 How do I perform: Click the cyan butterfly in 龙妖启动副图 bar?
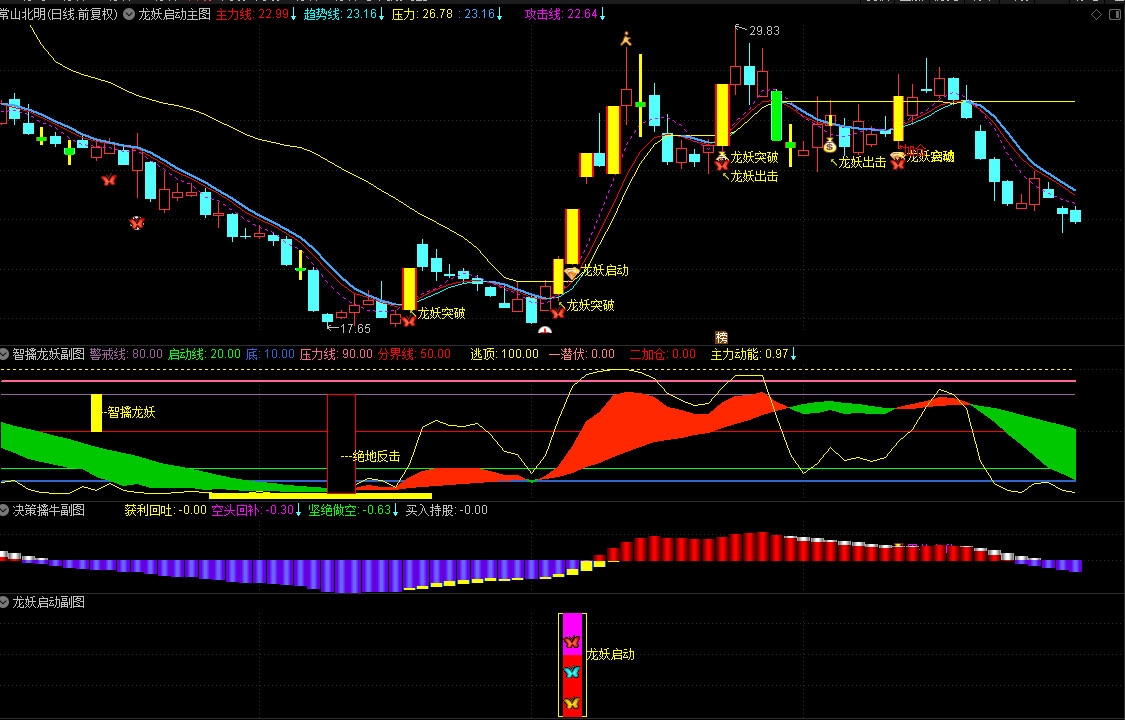coord(572,672)
